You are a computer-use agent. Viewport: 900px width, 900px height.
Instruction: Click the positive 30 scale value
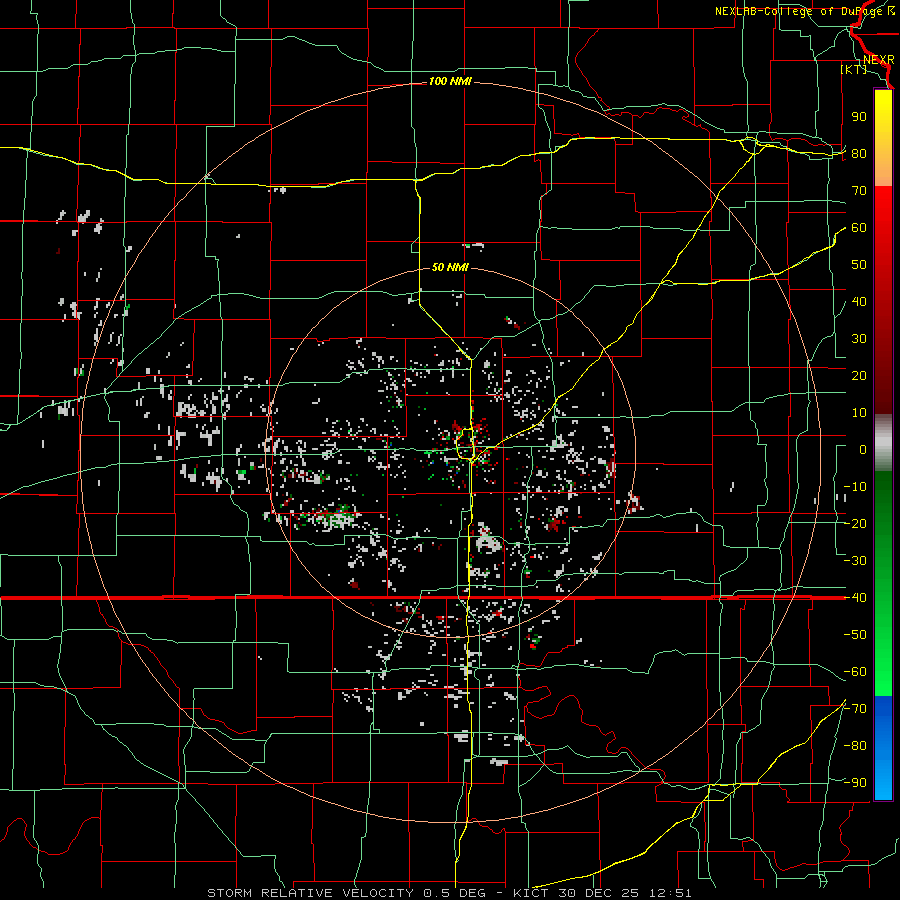[x=859, y=339]
